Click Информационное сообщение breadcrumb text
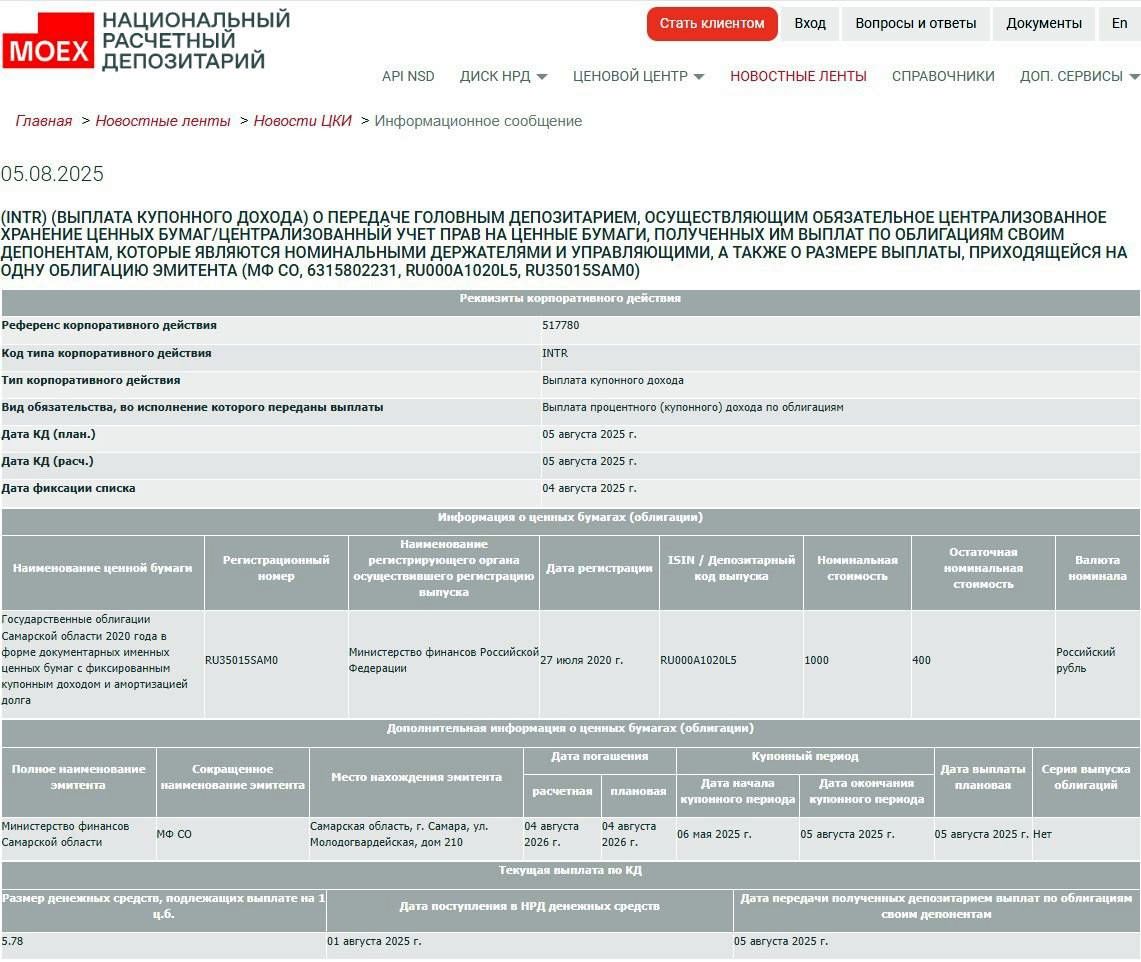 coord(478,121)
